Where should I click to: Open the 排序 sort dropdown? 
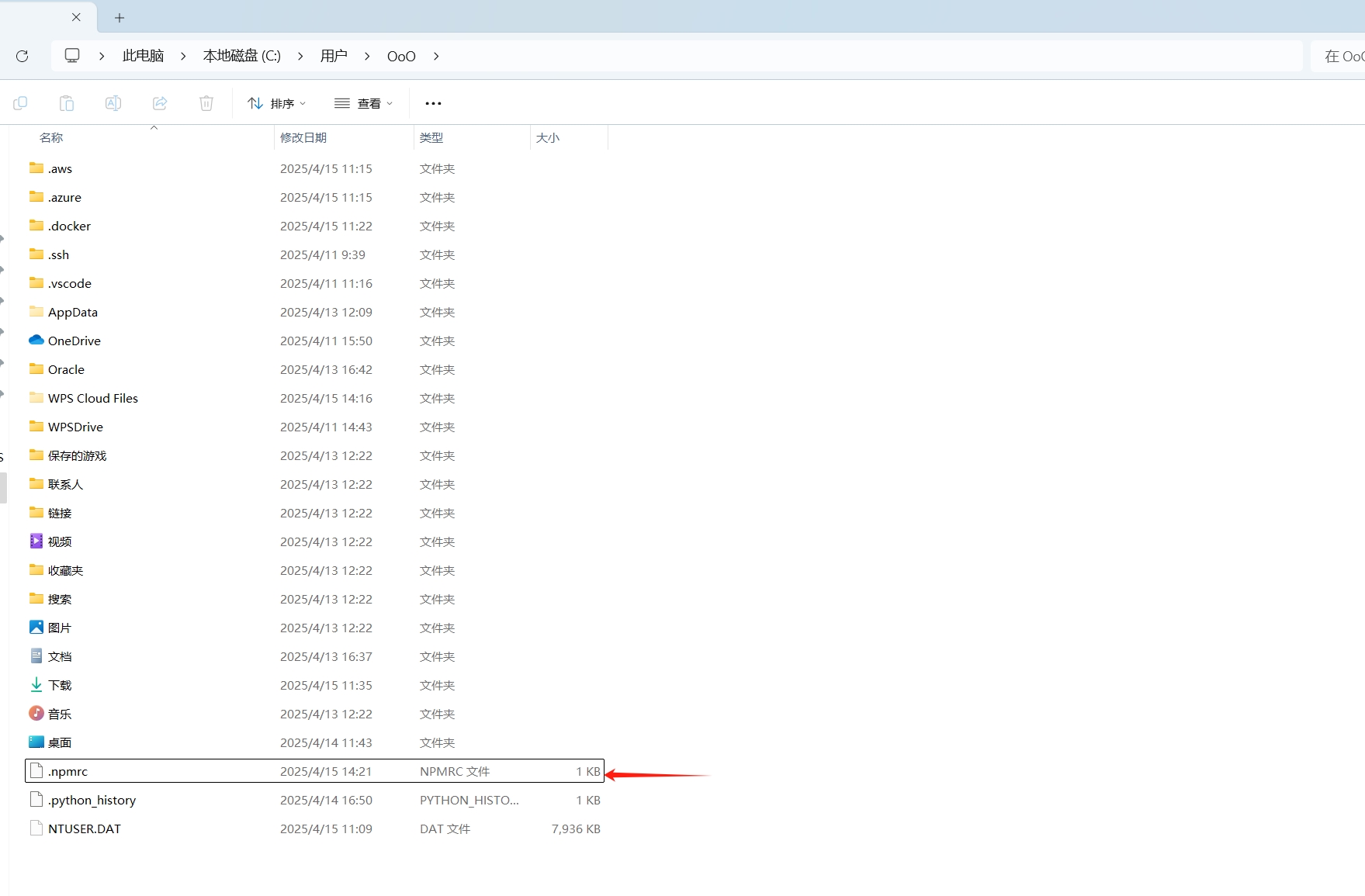coord(277,103)
